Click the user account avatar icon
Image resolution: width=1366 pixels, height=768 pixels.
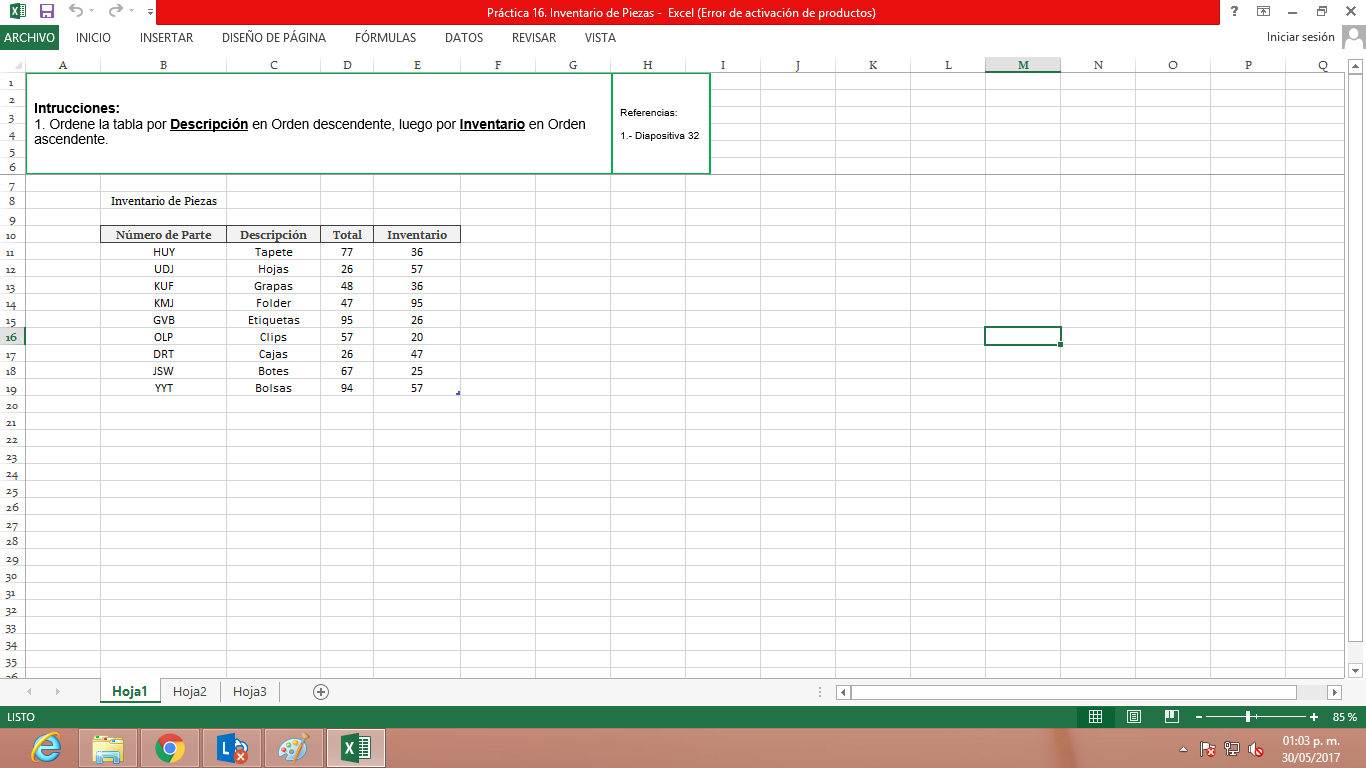tap(1353, 37)
